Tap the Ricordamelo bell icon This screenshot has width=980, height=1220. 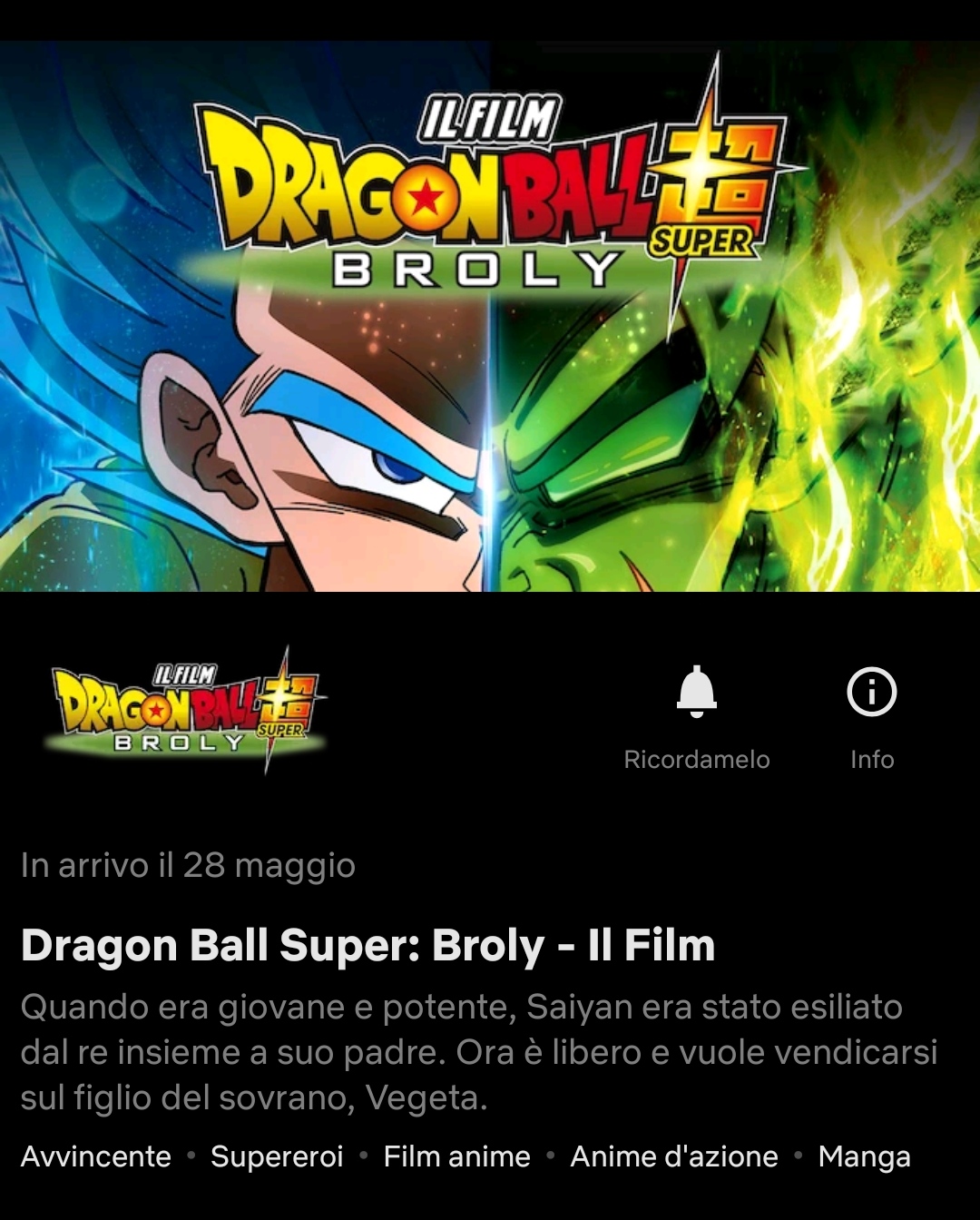697,692
